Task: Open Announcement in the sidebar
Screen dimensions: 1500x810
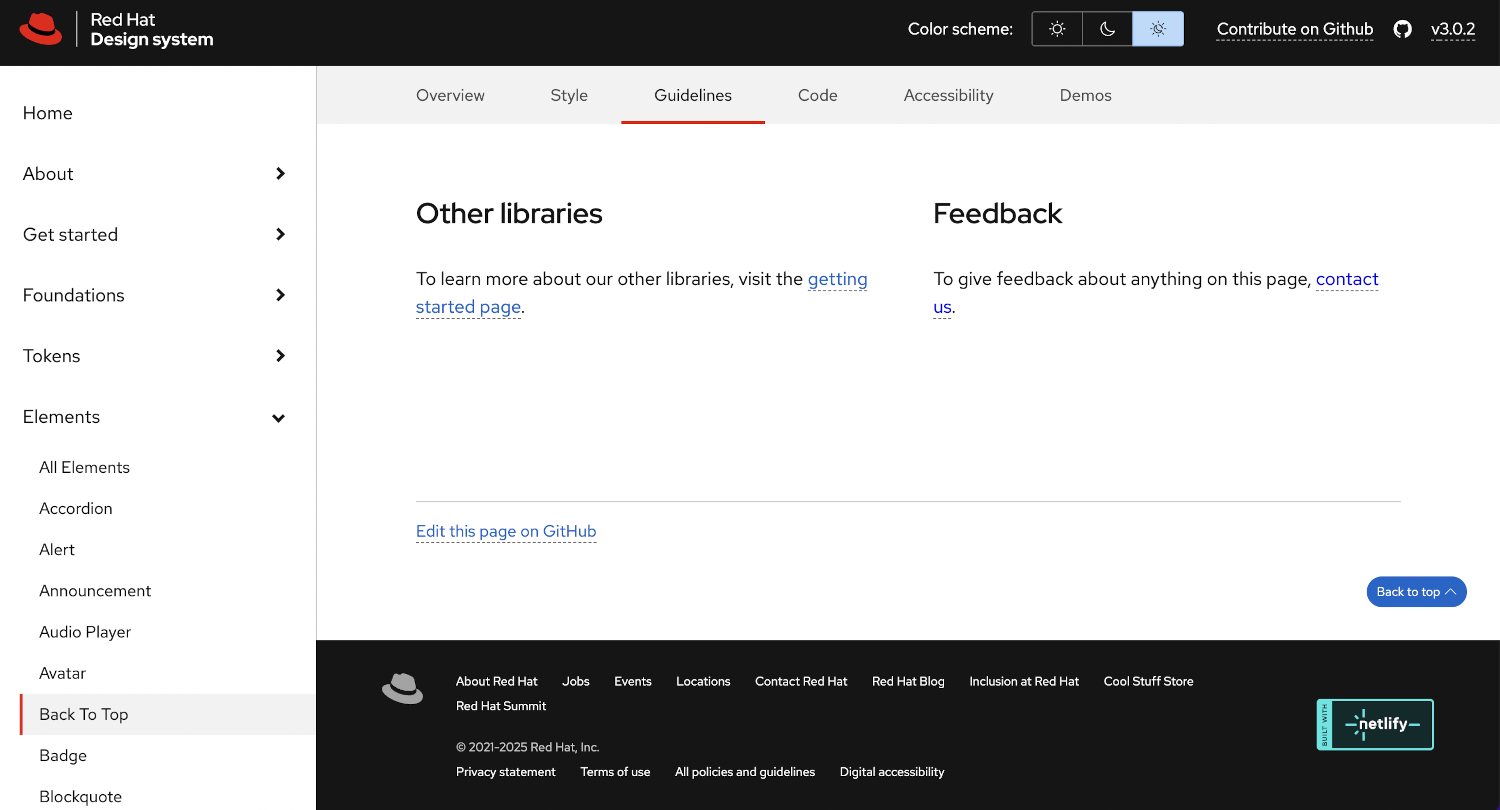Action: click(x=95, y=590)
